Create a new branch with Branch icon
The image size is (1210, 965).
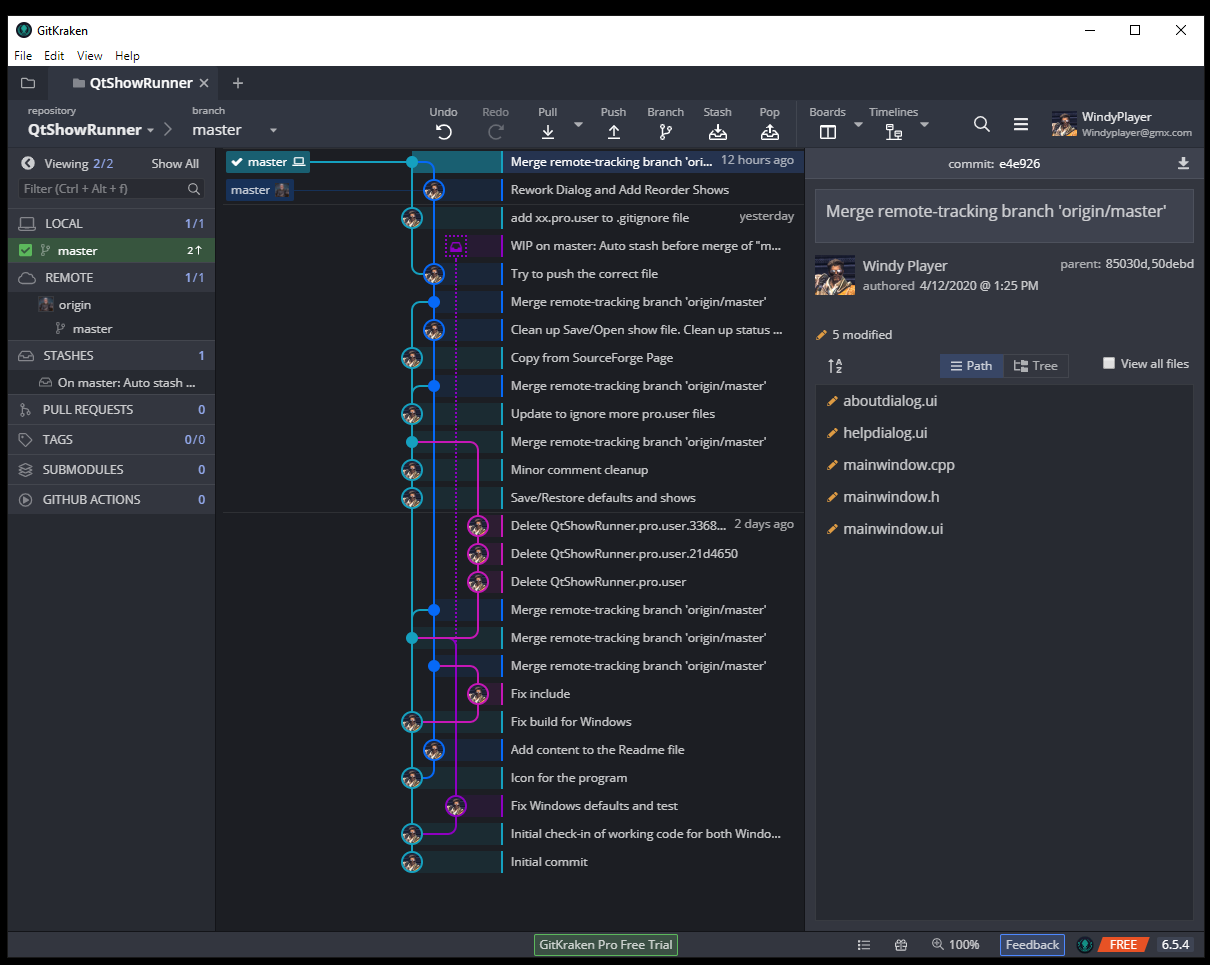point(665,131)
